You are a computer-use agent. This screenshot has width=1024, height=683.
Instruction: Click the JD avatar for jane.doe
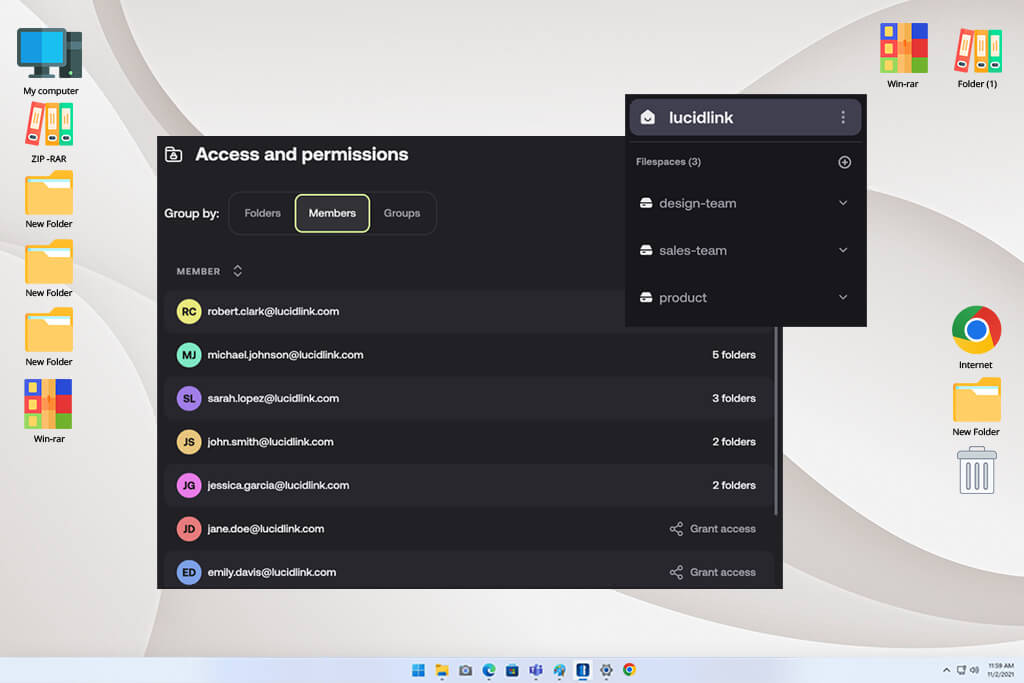tap(189, 528)
